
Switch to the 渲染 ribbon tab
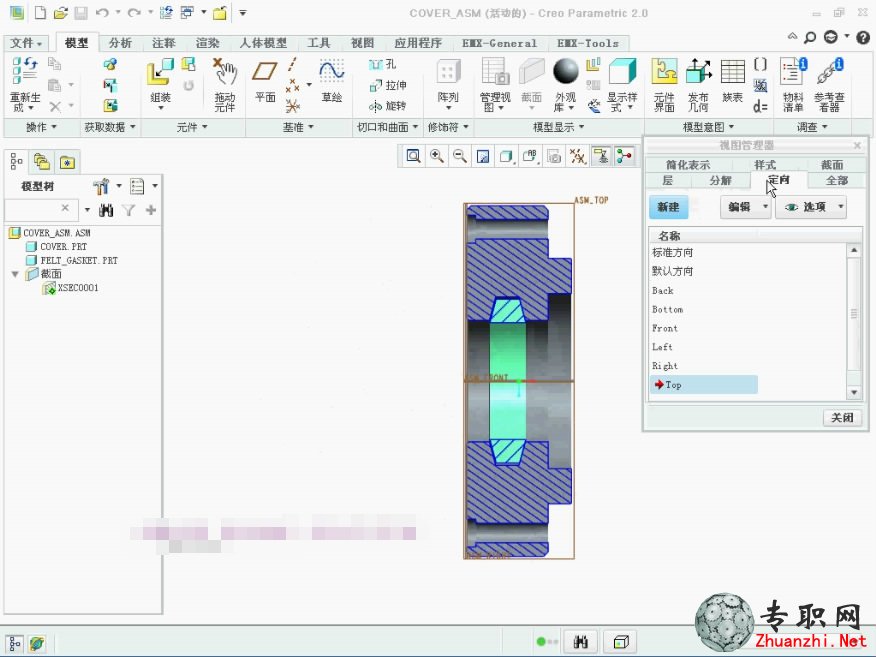[x=207, y=43]
